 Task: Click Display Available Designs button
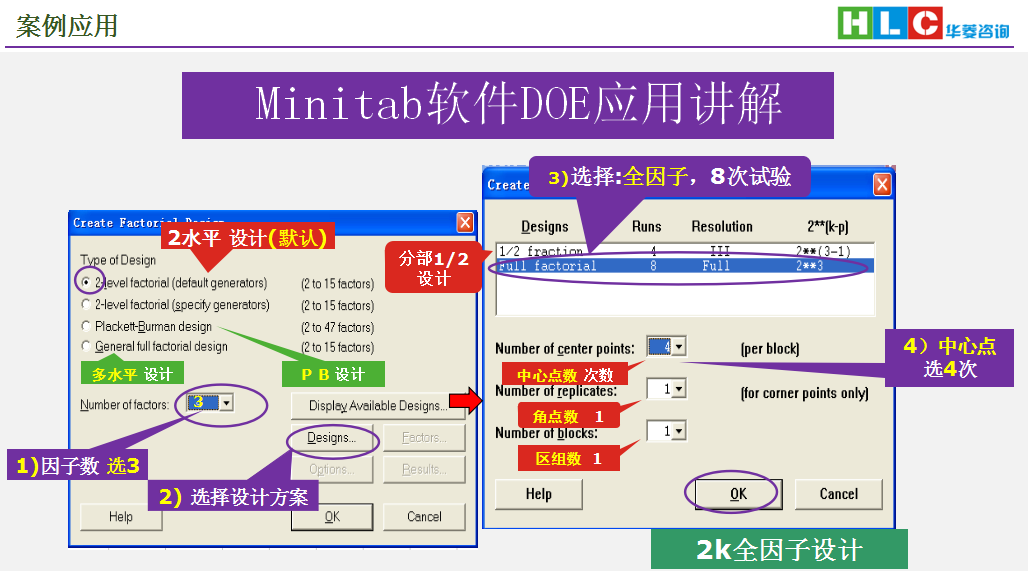click(x=378, y=406)
